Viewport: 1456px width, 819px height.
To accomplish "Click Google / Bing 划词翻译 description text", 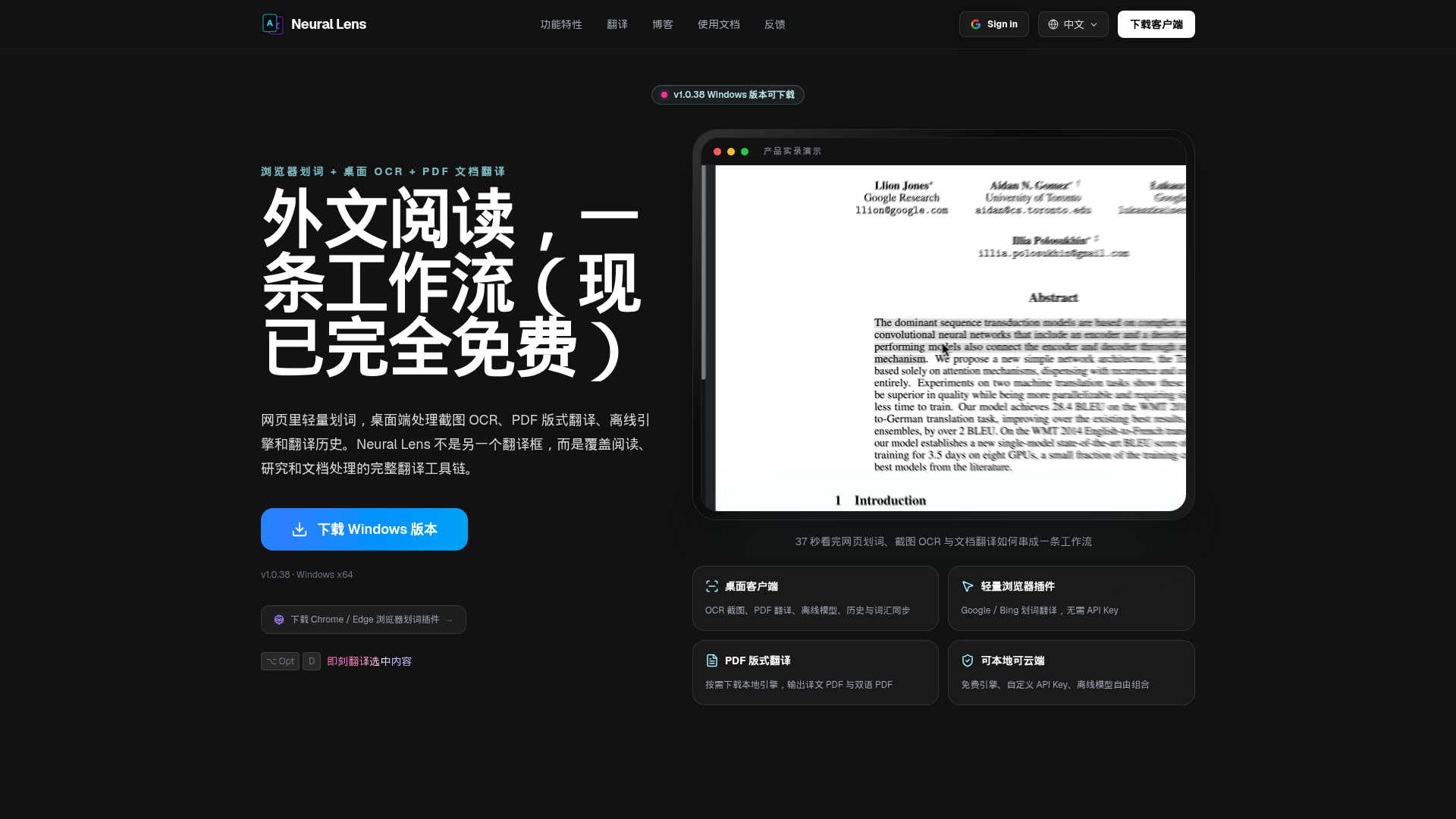I will (x=1040, y=610).
